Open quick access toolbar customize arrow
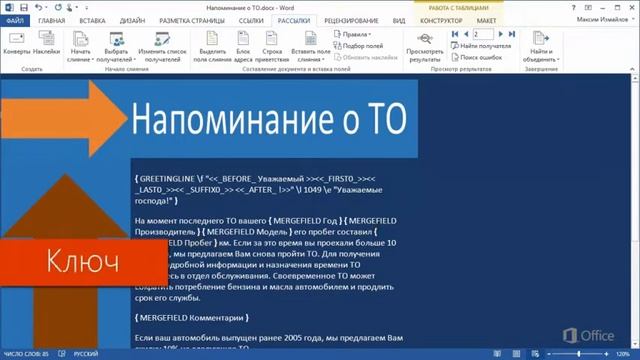Viewport: 640px width, 360px height. click(87, 8)
